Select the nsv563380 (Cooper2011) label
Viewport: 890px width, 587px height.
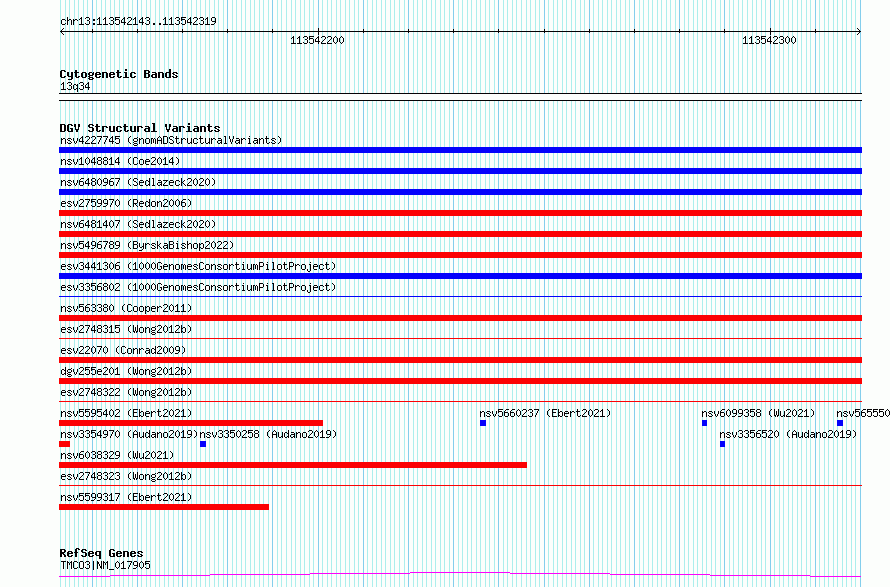point(126,308)
